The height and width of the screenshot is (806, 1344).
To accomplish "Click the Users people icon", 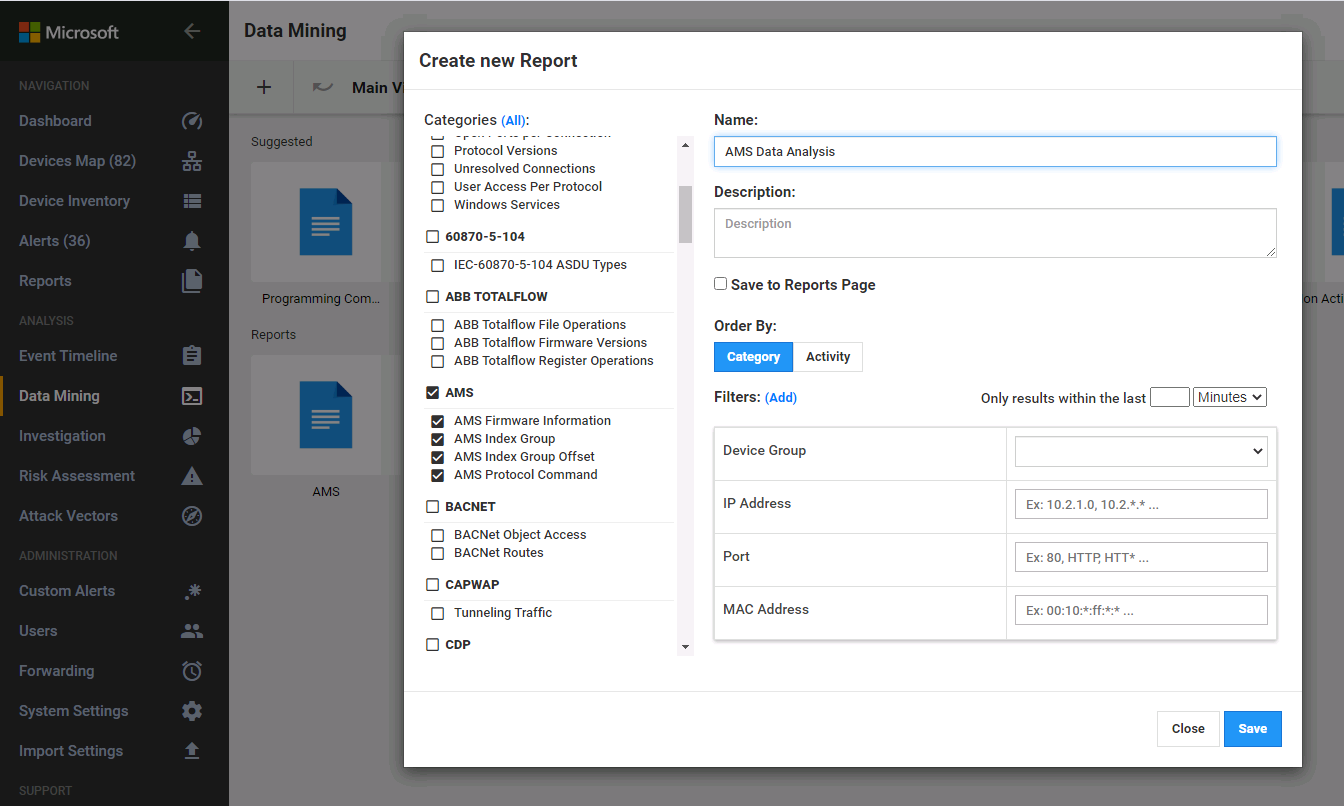I will (192, 631).
